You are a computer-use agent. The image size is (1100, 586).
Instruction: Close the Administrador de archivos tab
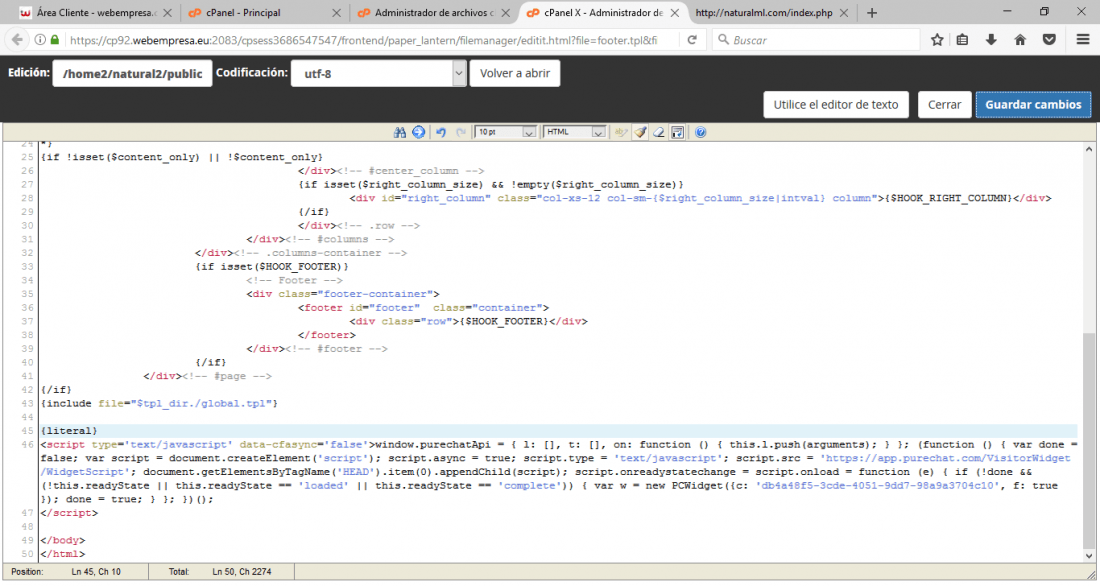(x=505, y=13)
